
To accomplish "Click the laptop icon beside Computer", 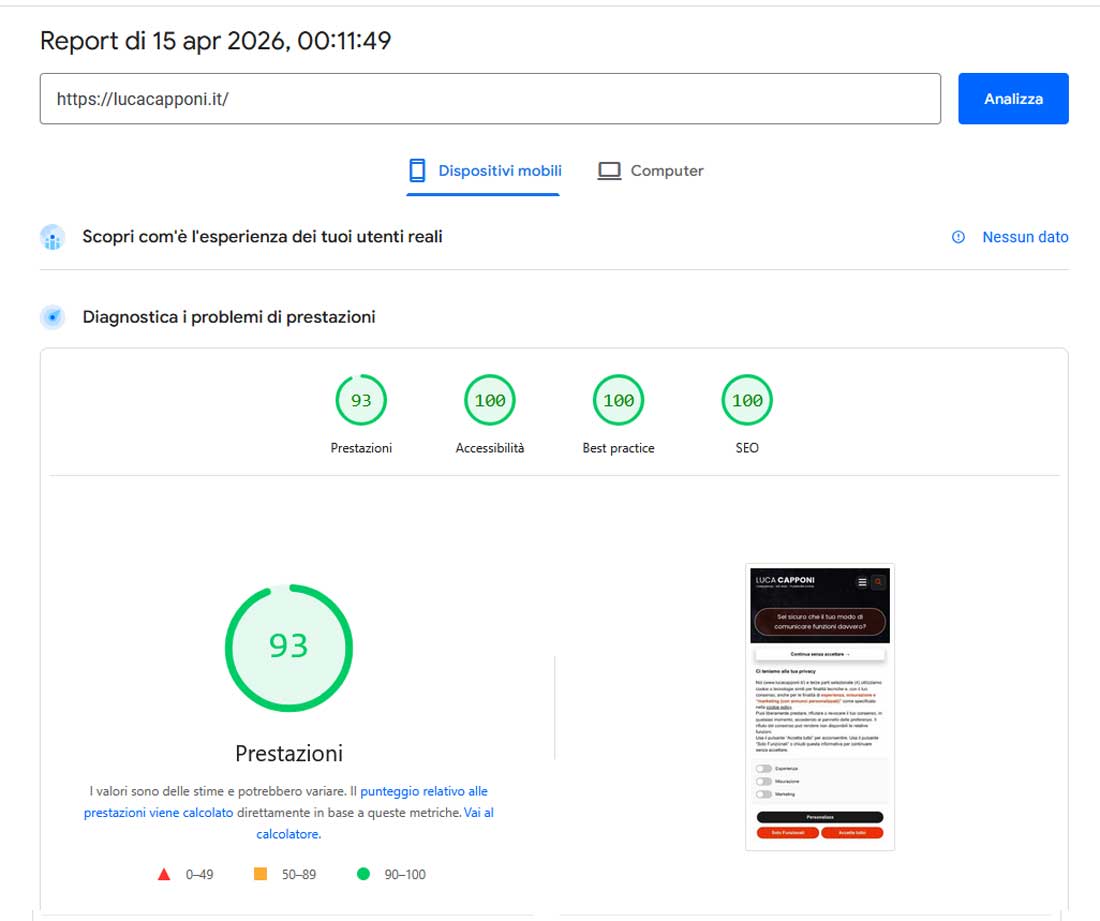I will point(609,171).
